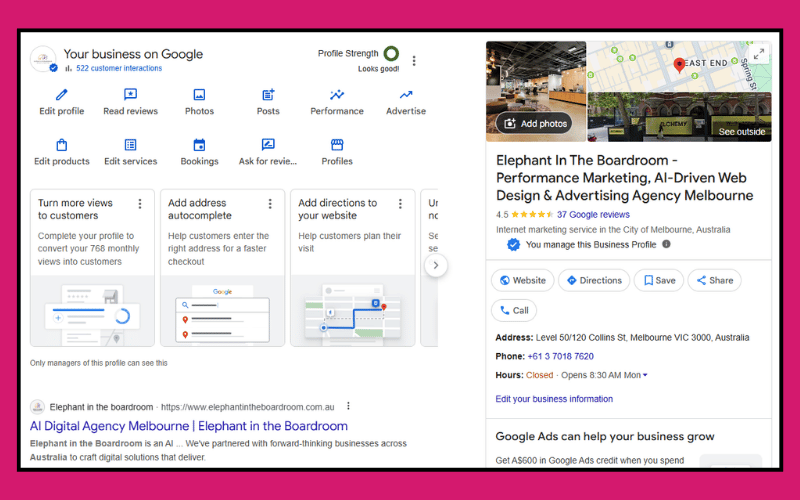Open Bookings calendar icon
This screenshot has height=500, width=800.
click(199, 145)
